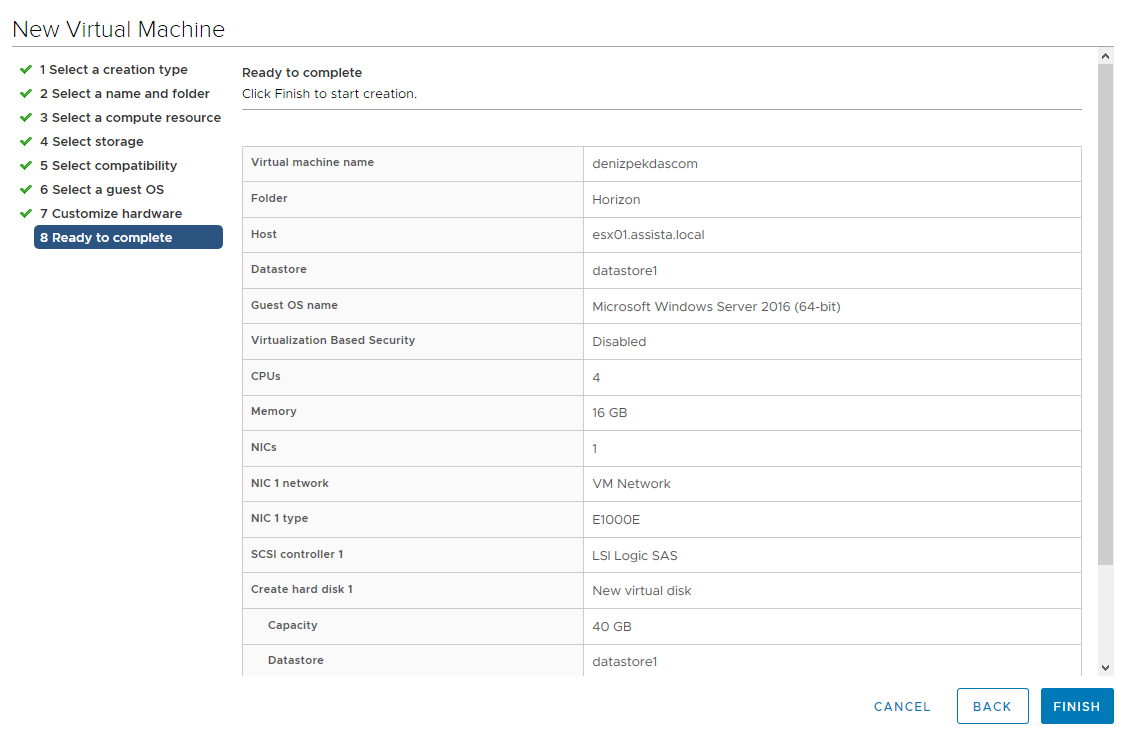Click the green checkmark beside Select a creation type
This screenshot has height=739, width=1129.
tap(26, 69)
